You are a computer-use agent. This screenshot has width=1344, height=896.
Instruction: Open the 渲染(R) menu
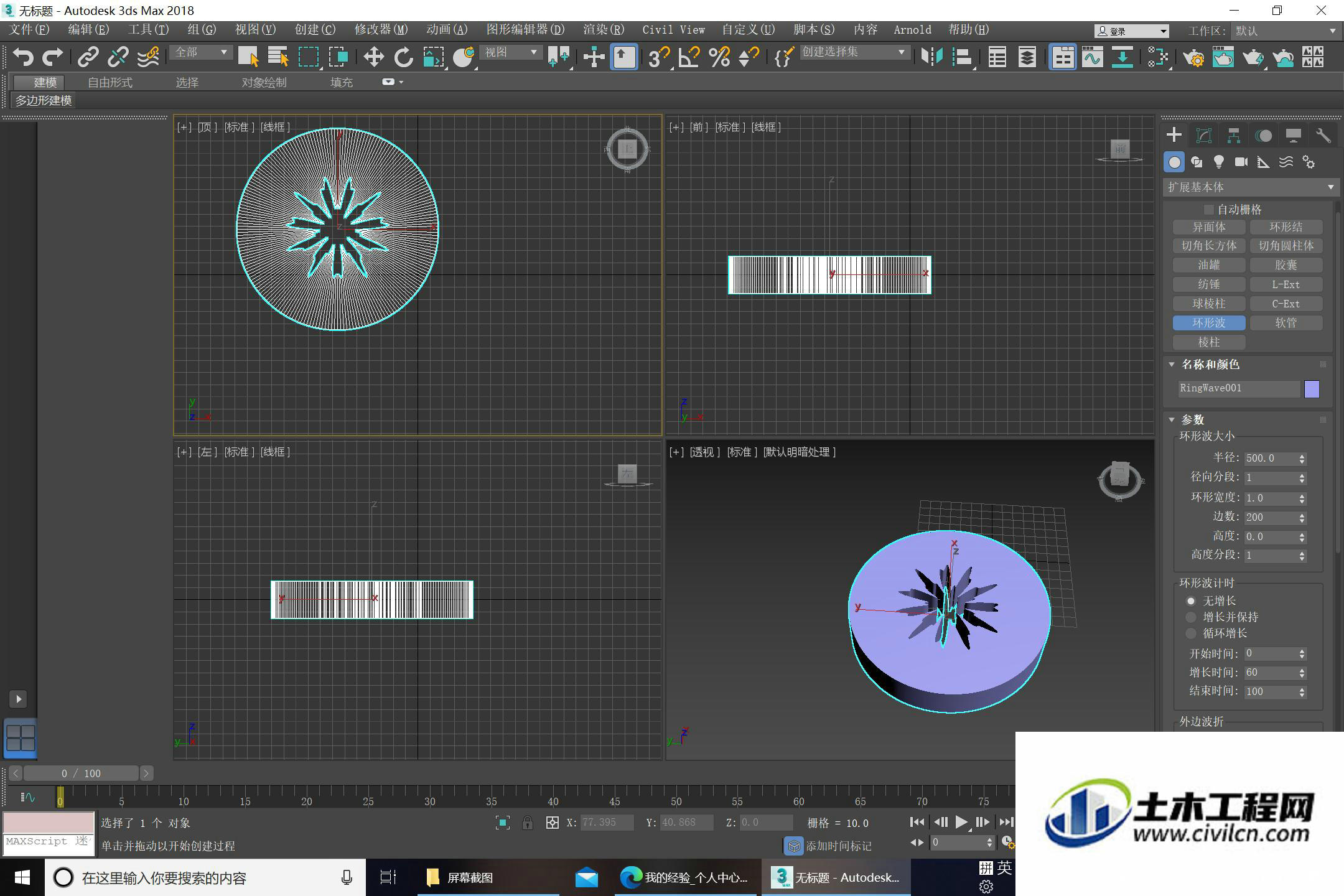tap(604, 29)
